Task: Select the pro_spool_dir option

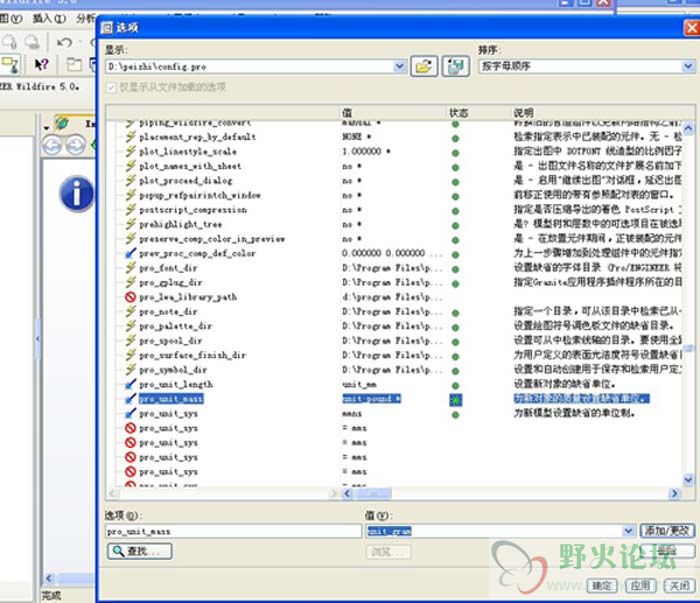Action: tap(171, 341)
